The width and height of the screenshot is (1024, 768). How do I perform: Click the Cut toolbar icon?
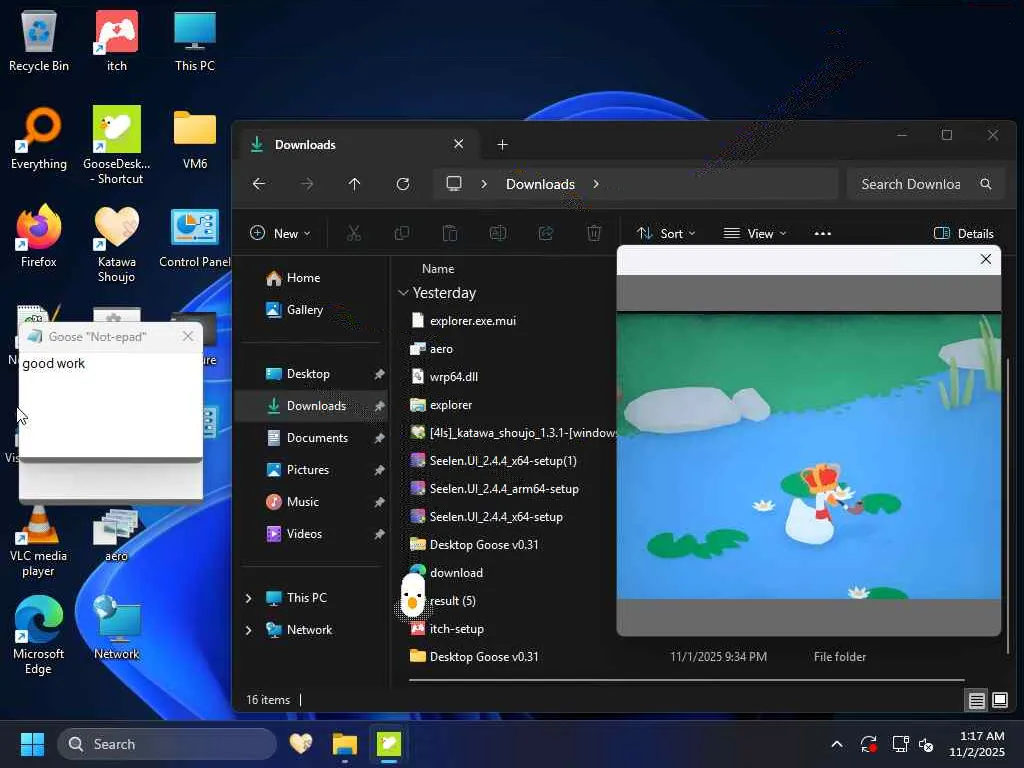(x=354, y=233)
